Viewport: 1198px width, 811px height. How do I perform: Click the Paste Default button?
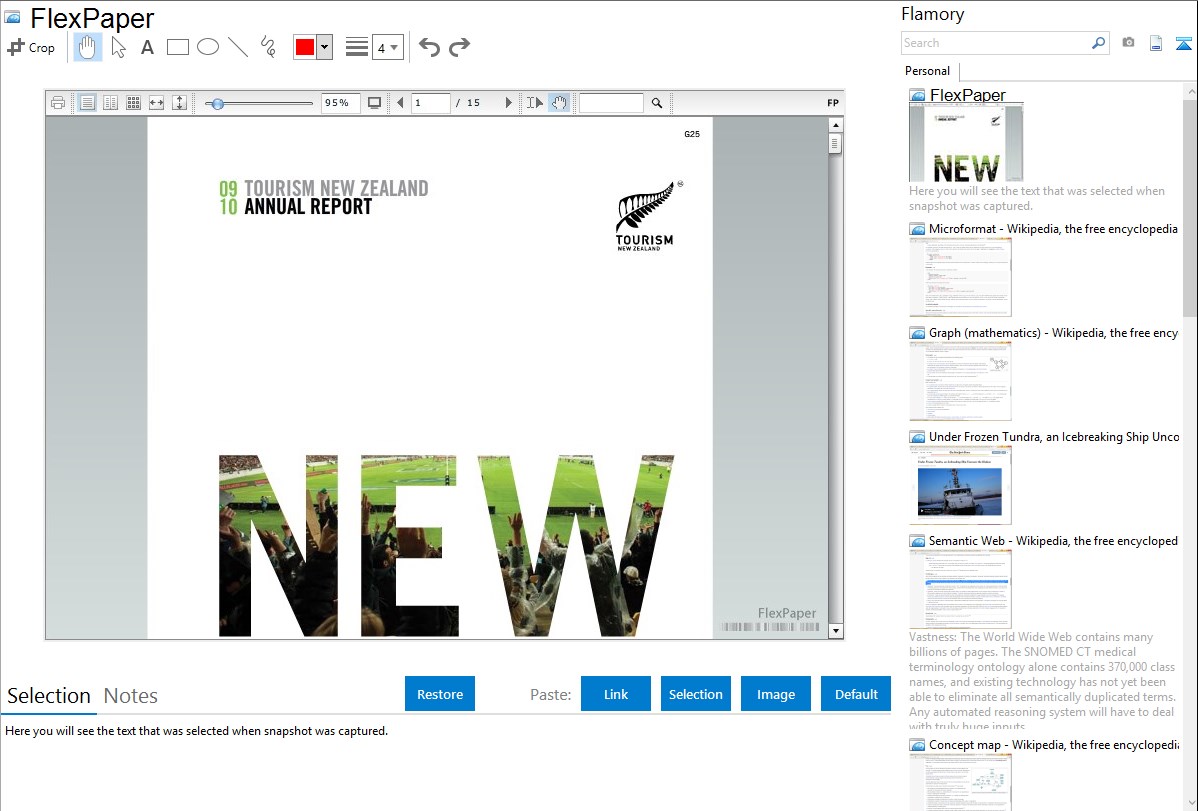point(856,694)
